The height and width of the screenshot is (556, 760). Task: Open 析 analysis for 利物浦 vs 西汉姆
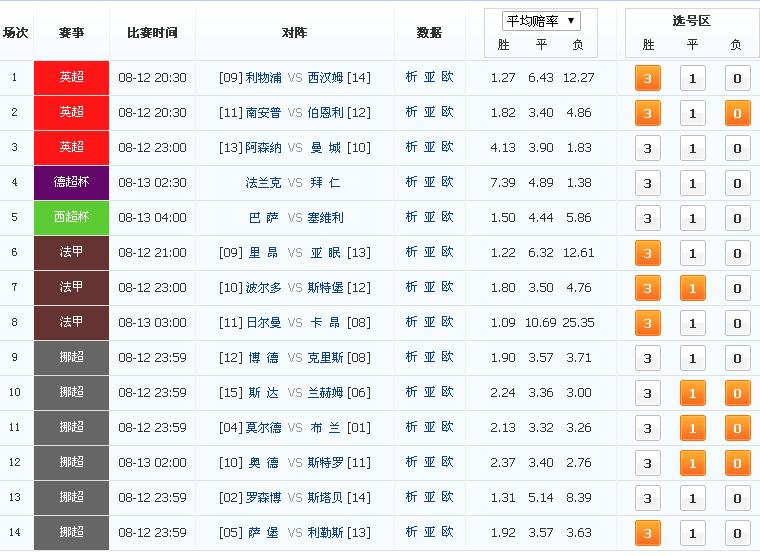coord(411,77)
